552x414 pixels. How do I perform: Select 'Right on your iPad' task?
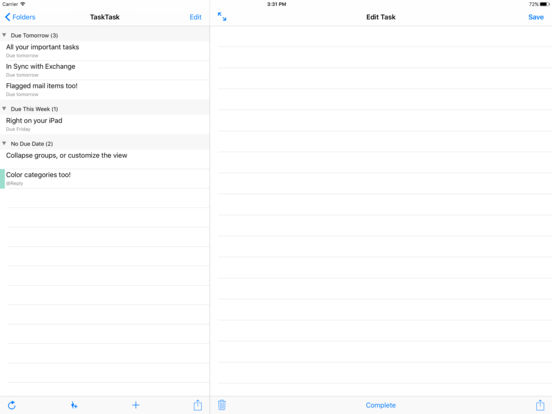[105, 124]
